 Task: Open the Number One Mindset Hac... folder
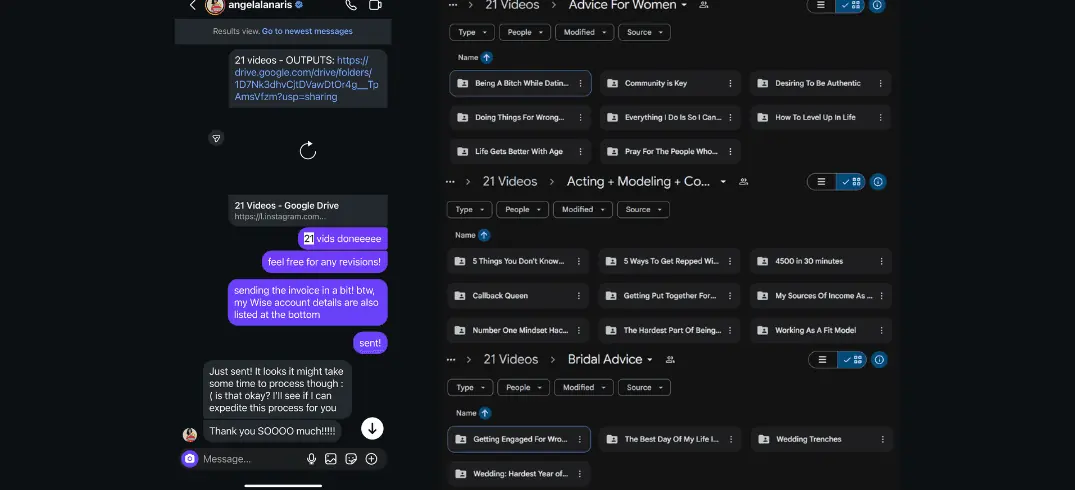coord(518,330)
